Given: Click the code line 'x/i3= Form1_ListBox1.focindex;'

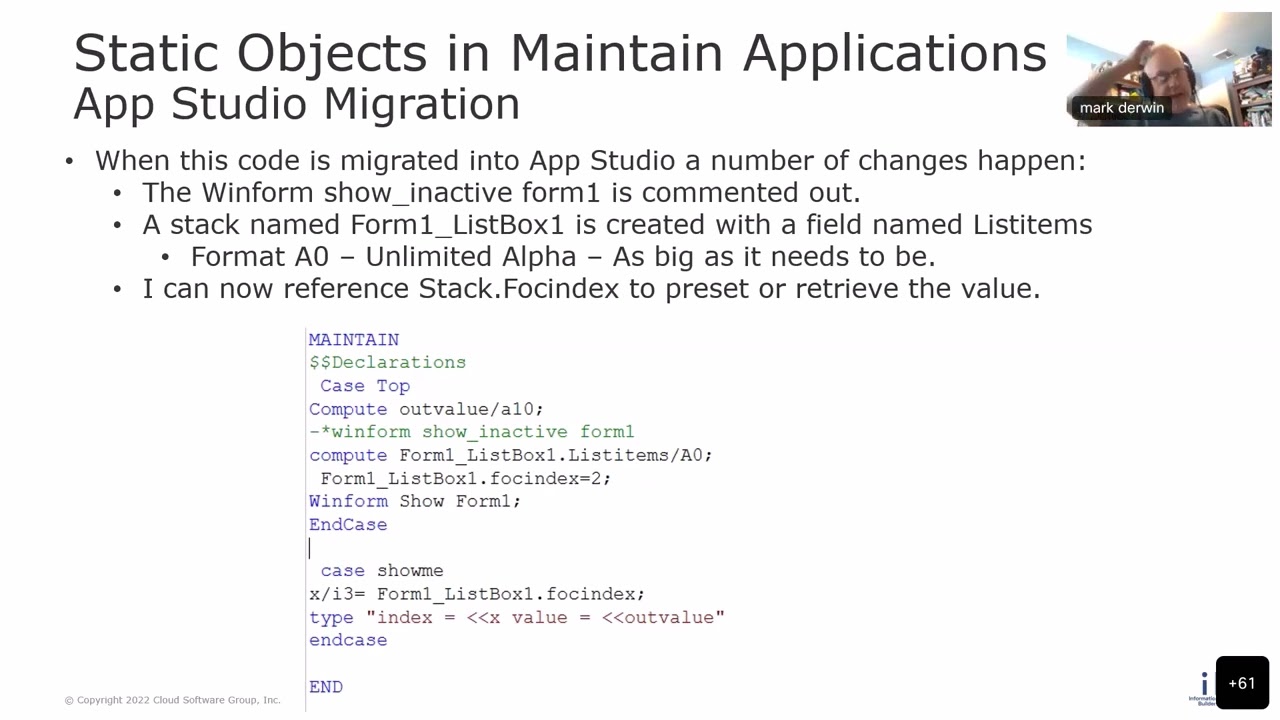Looking at the screenshot, I should (477, 594).
